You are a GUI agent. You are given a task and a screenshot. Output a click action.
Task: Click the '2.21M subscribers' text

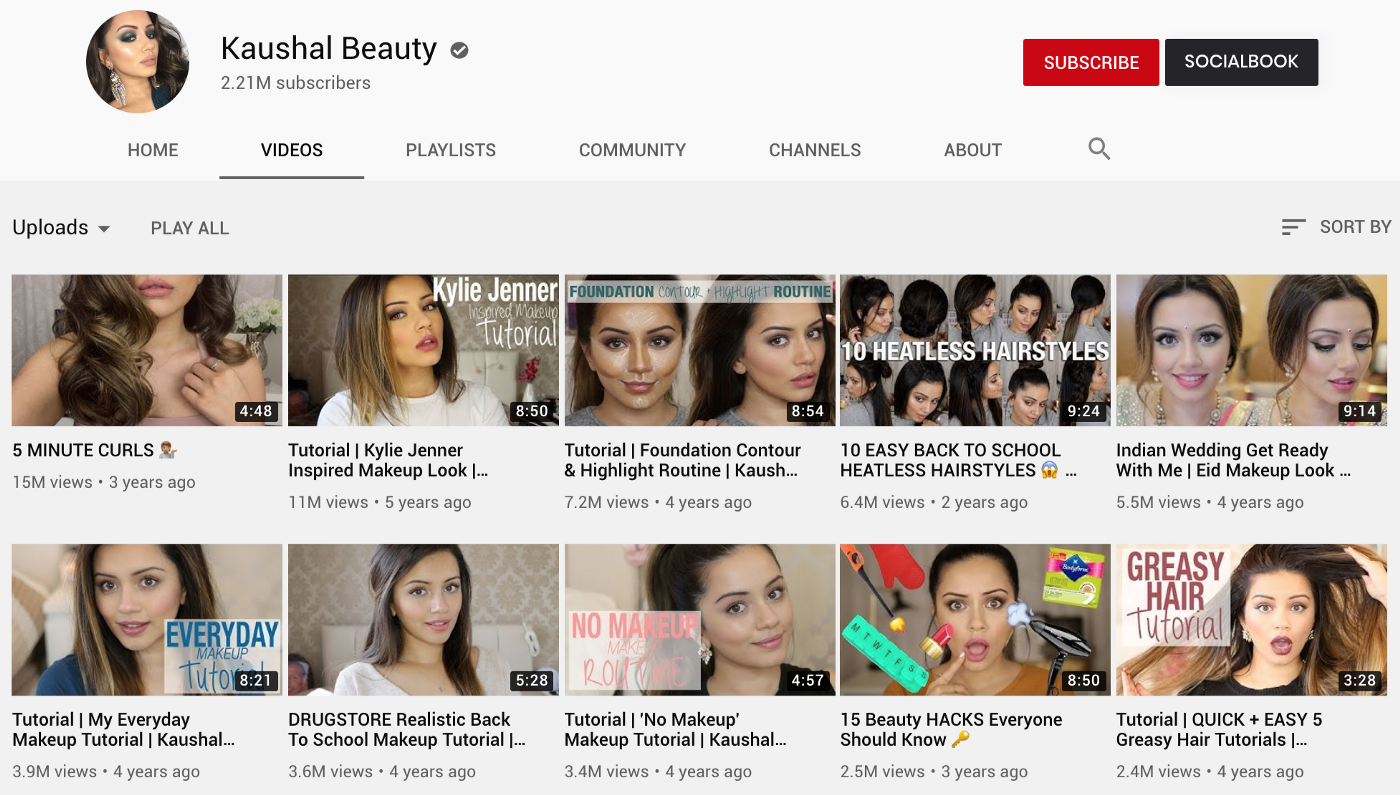click(296, 83)
